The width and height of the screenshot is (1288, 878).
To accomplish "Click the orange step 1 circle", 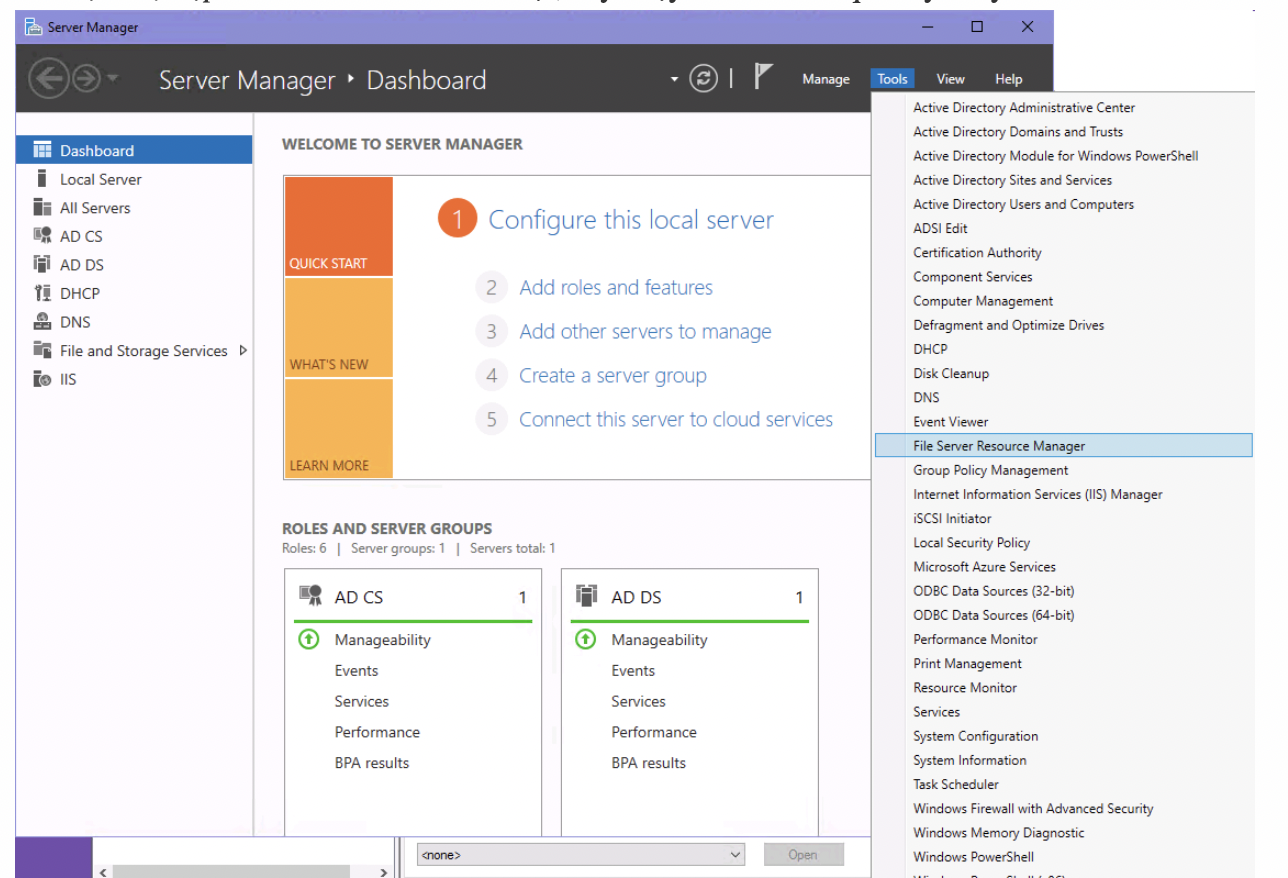I will point(458,219).
